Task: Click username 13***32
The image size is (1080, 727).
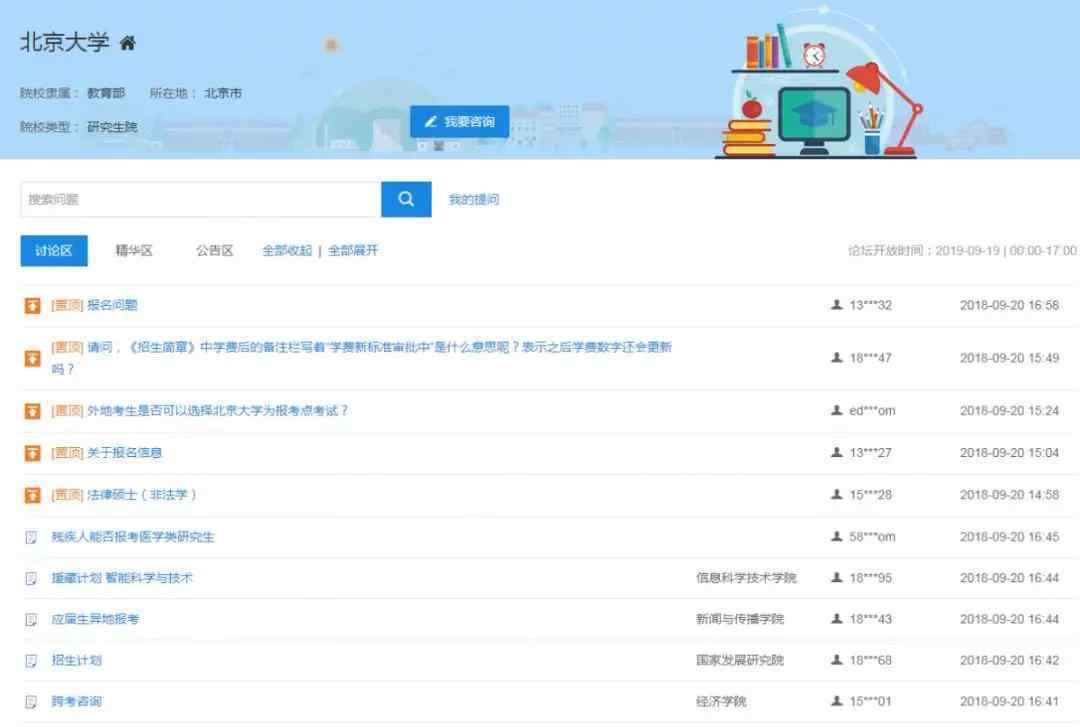Action: pyautogui.click(x=871, y=305)
